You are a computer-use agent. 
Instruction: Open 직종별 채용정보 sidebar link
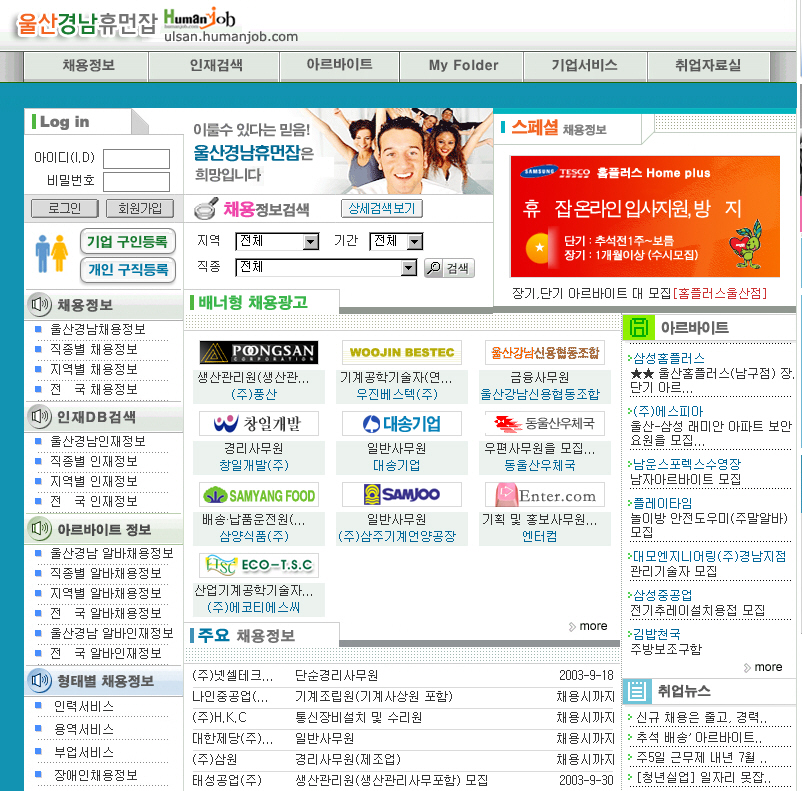coord(94,349)
